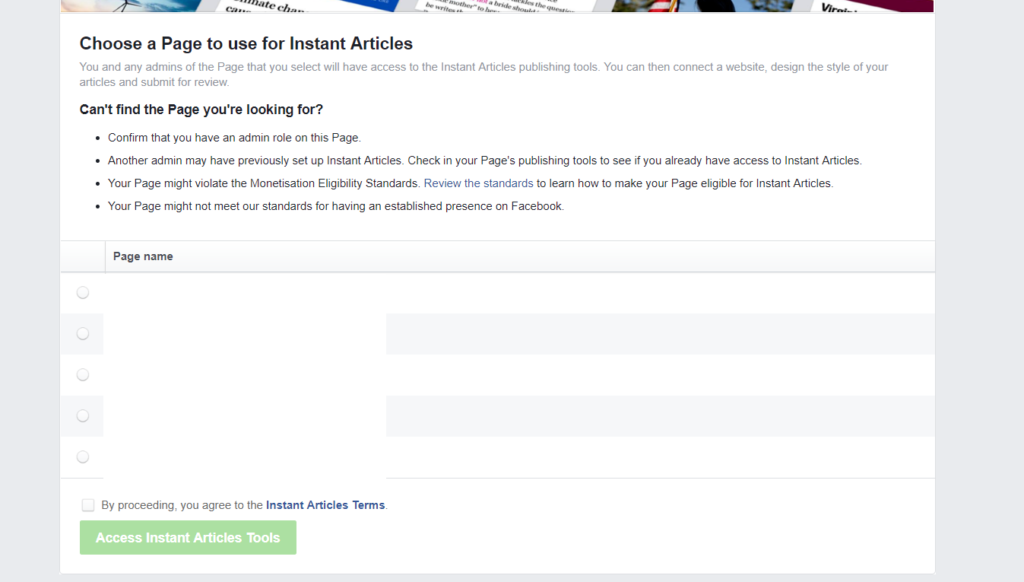1024x582 pixels.
Task: Click the Review the standards link
Action: pos(478,184)
